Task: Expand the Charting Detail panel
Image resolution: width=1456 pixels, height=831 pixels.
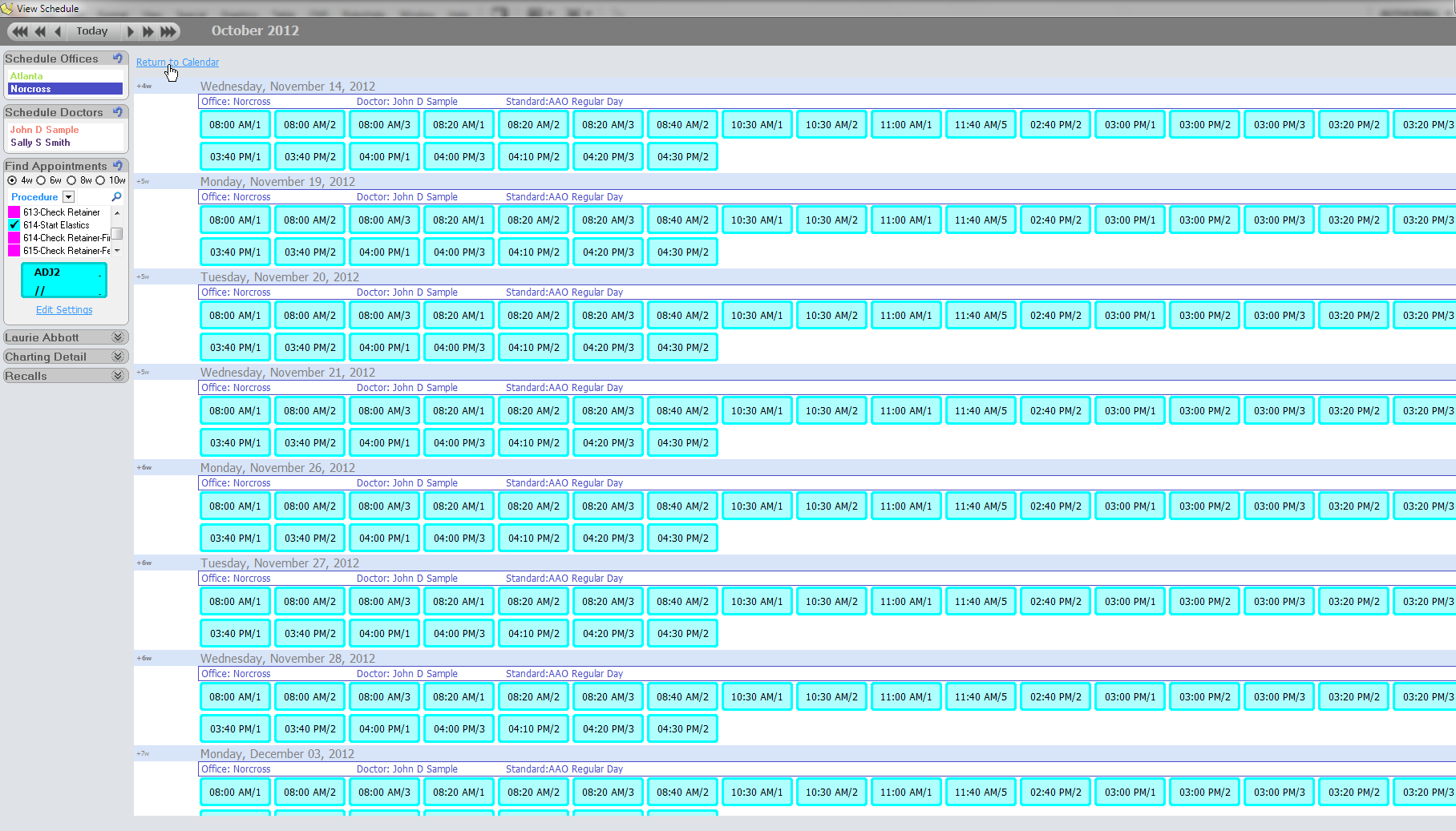Action: [x=118, y=357]
